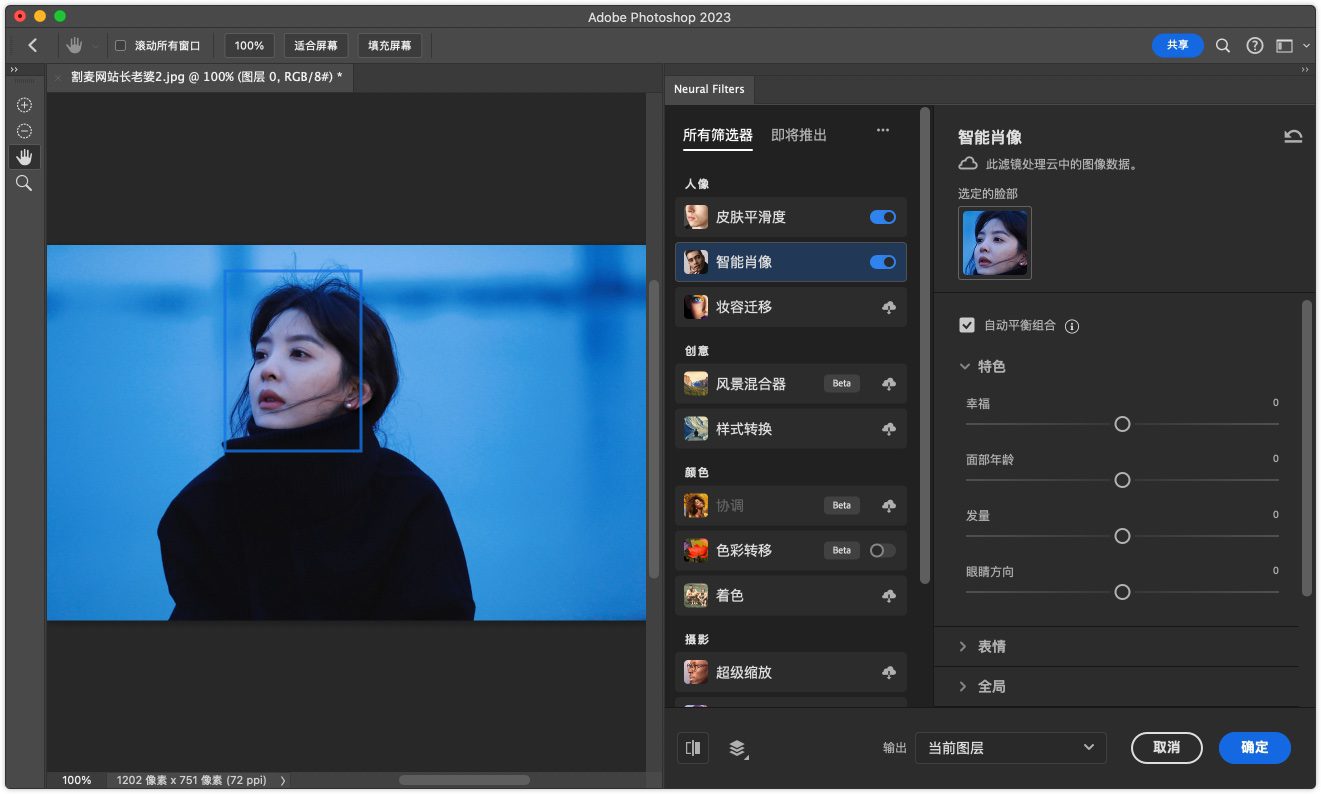Open the search icon in top bar
Screen dimensions: 1321x794
[x=1223, y=45]
